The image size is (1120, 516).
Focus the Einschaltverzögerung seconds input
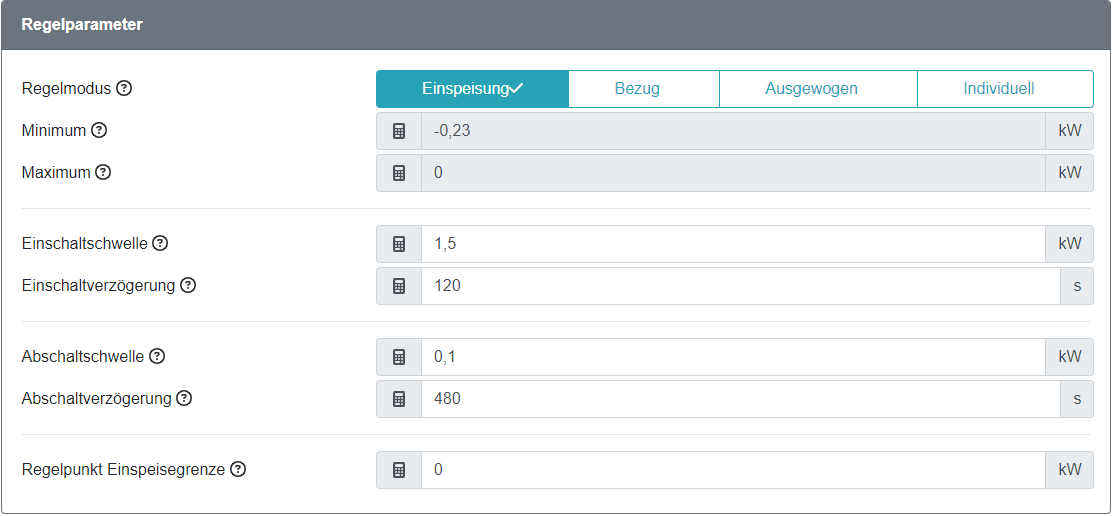(740, 286)
